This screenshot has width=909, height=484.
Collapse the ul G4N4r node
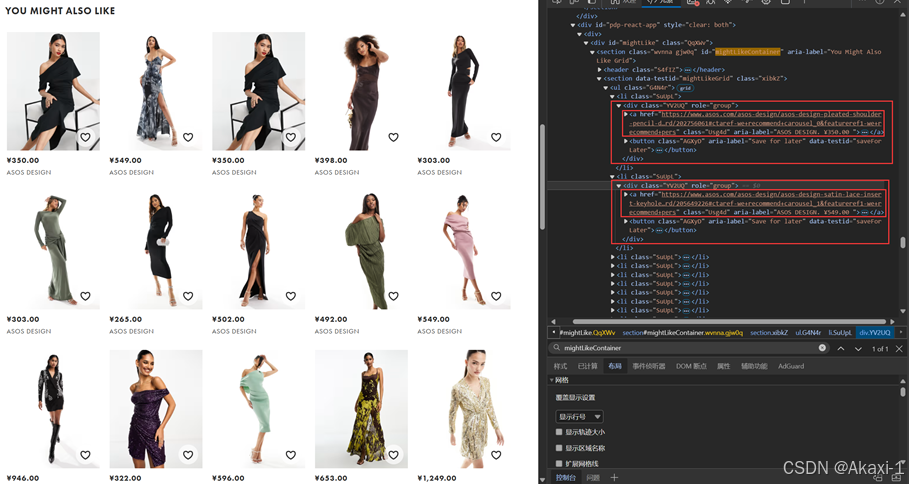click(x=606, y=88)
